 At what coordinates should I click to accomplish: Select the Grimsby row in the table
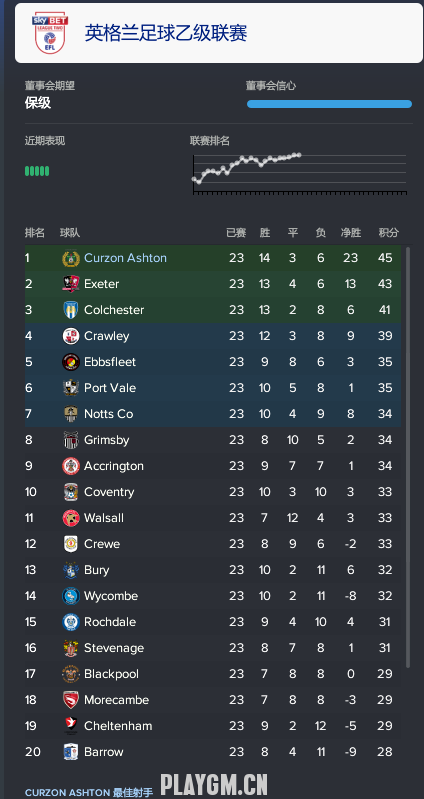[213, 440]
